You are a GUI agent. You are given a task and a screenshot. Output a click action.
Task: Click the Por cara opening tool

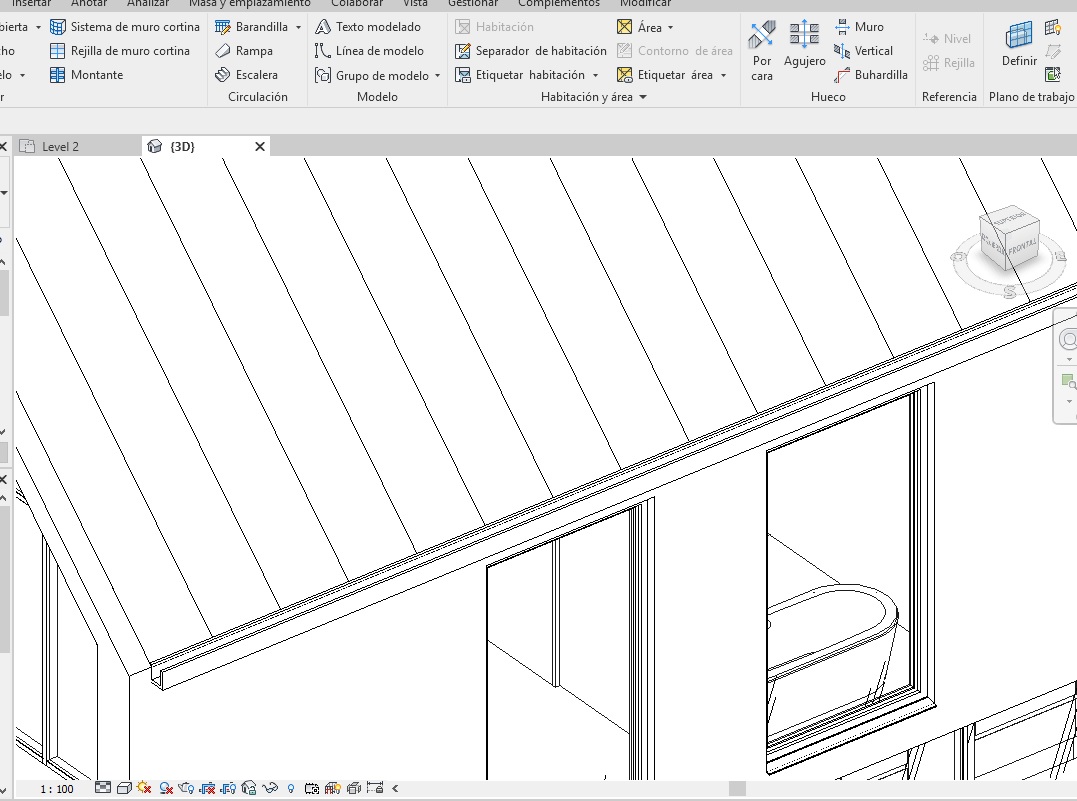pyautogui.click(x=762, y=50)
